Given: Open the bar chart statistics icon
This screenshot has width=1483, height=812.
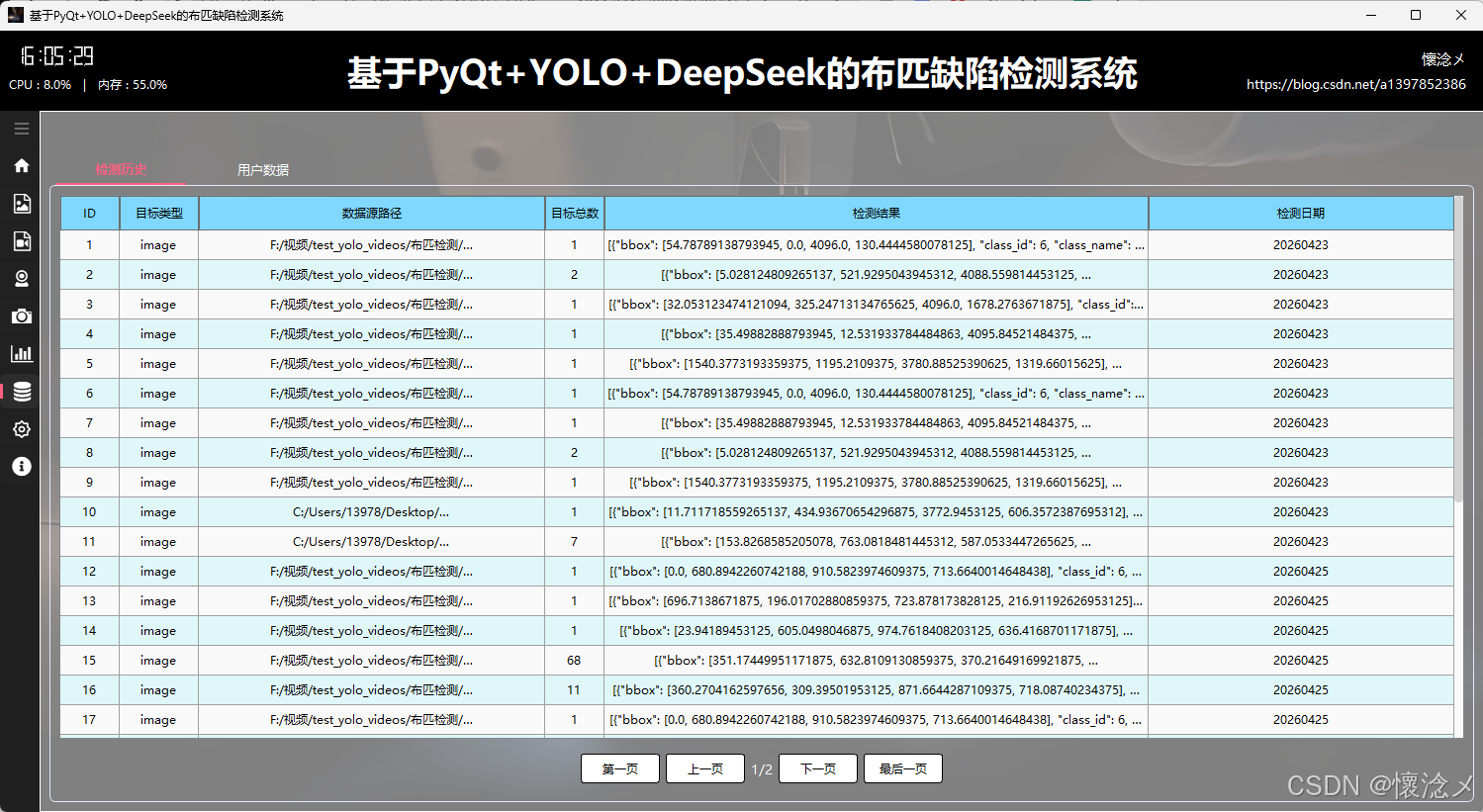Looking at the screenshot, I should click(21, 354).
